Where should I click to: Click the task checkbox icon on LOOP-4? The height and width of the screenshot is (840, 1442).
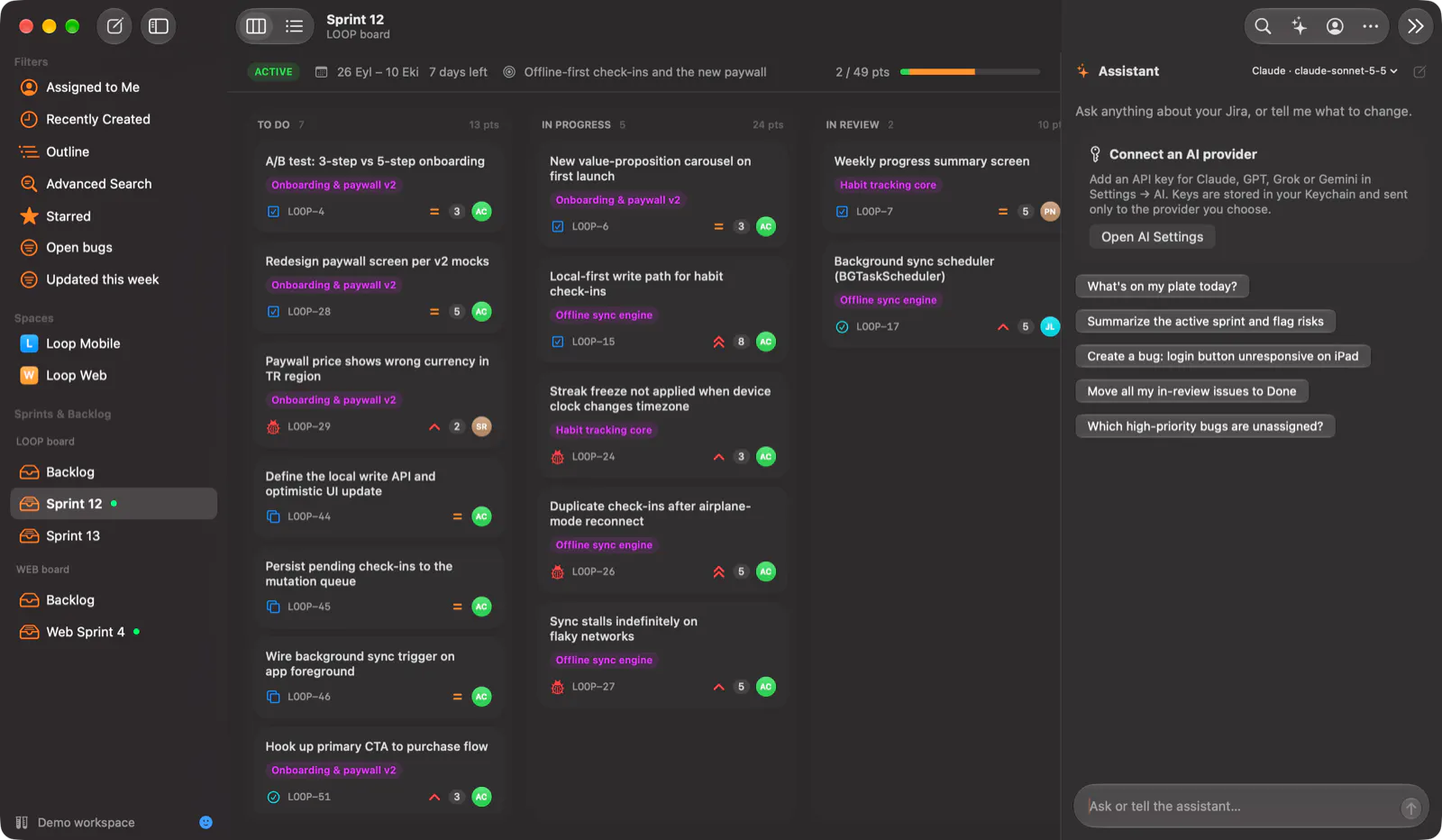pos(273,212)
